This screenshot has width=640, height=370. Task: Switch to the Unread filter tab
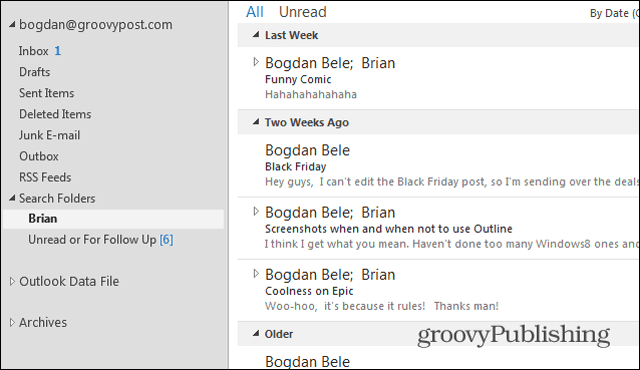click(302, 12)
